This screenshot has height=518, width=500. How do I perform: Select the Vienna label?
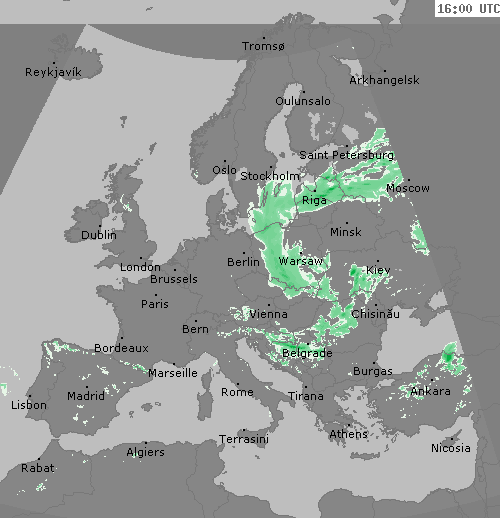pos(268,314)
